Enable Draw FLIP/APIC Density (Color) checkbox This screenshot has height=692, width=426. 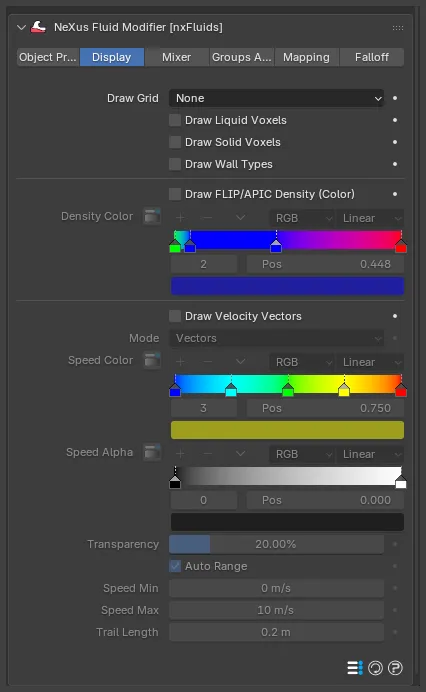click(x=175, y=194)
